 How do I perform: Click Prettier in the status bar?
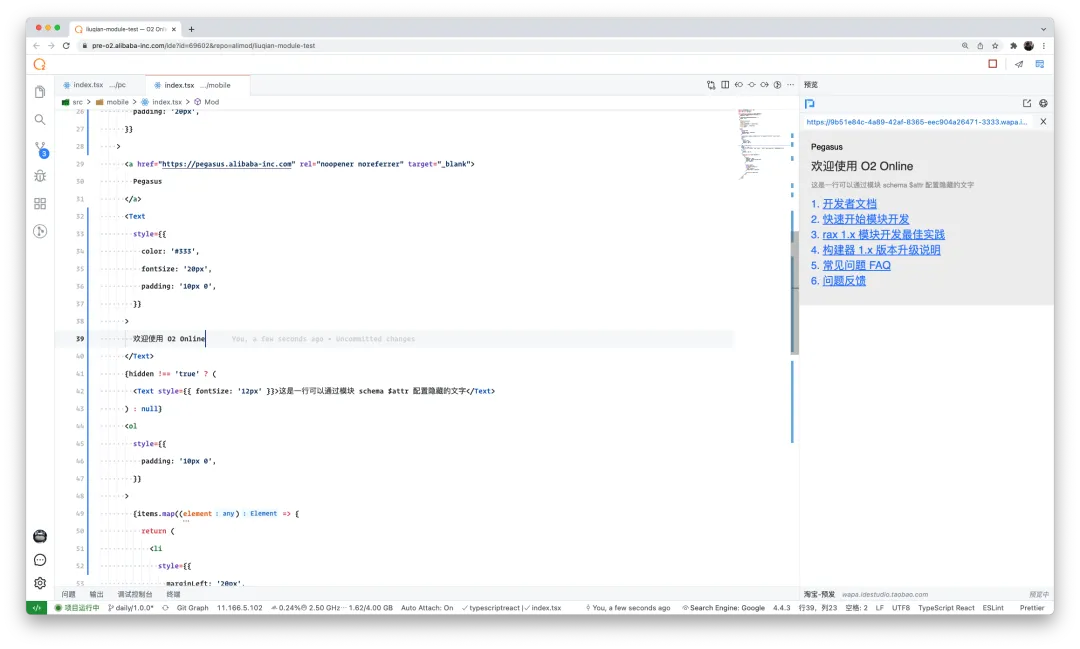tap(1031, 607)
